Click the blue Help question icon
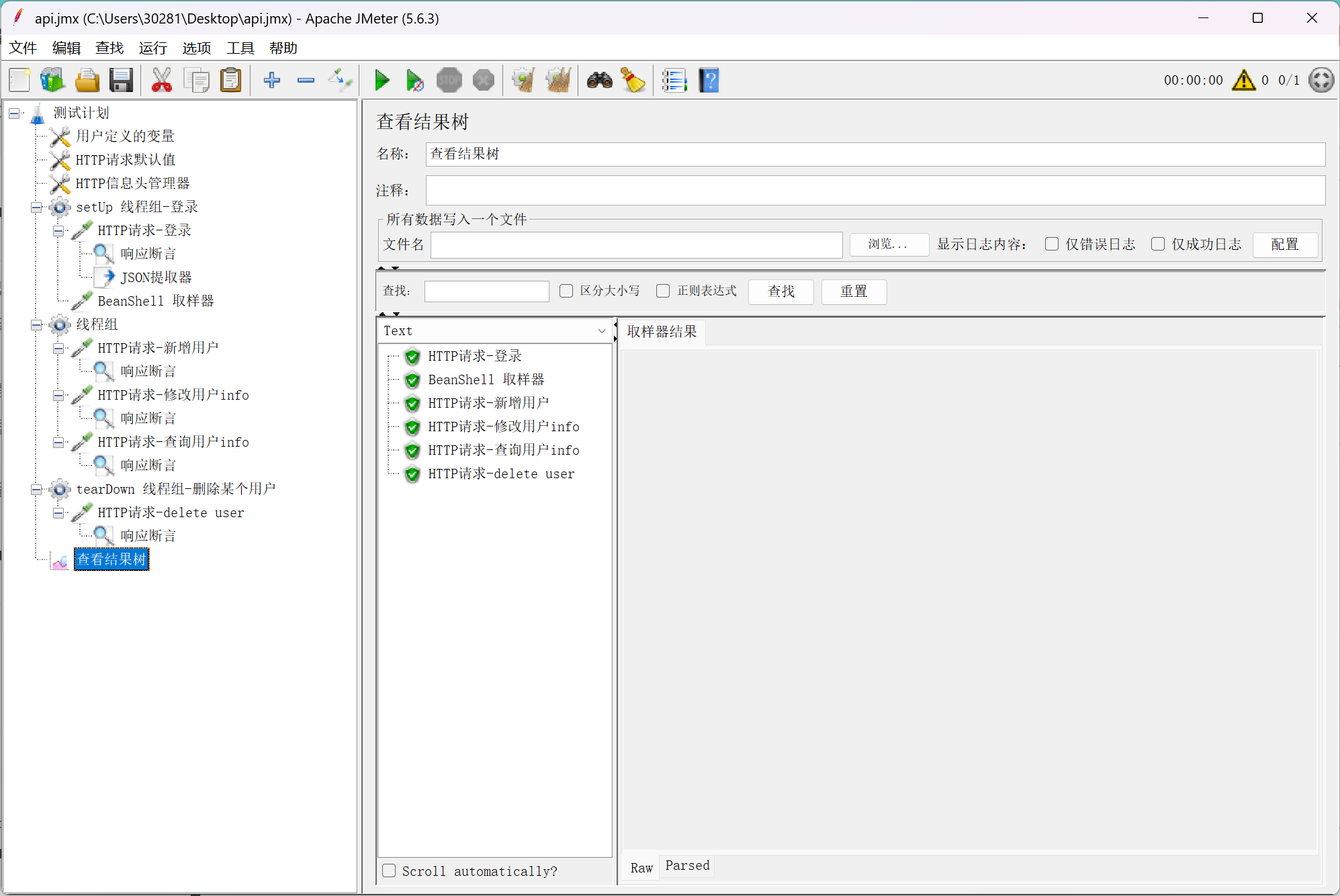The width and height of the screenshot is (1340, 896). coord(709,81)
